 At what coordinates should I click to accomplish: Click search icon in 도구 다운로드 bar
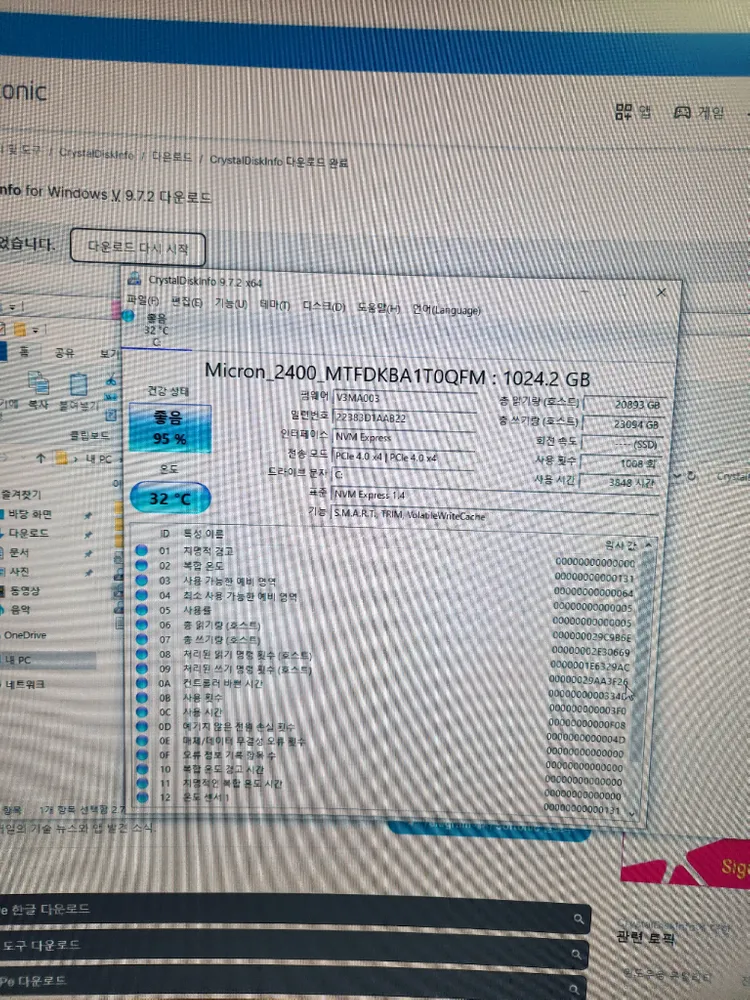[577, 954]
